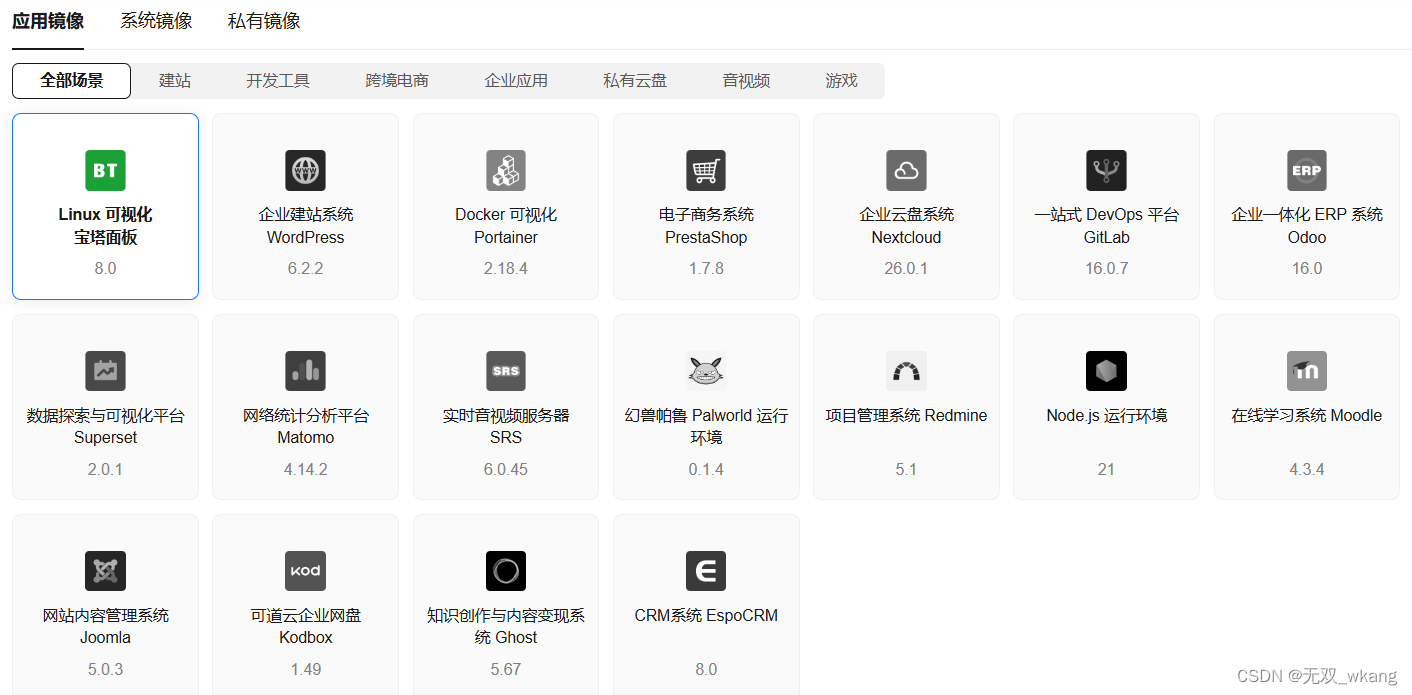Select the 音视频 scenario filter
This screenshot has height=695, width=1412.
(746, 81)
